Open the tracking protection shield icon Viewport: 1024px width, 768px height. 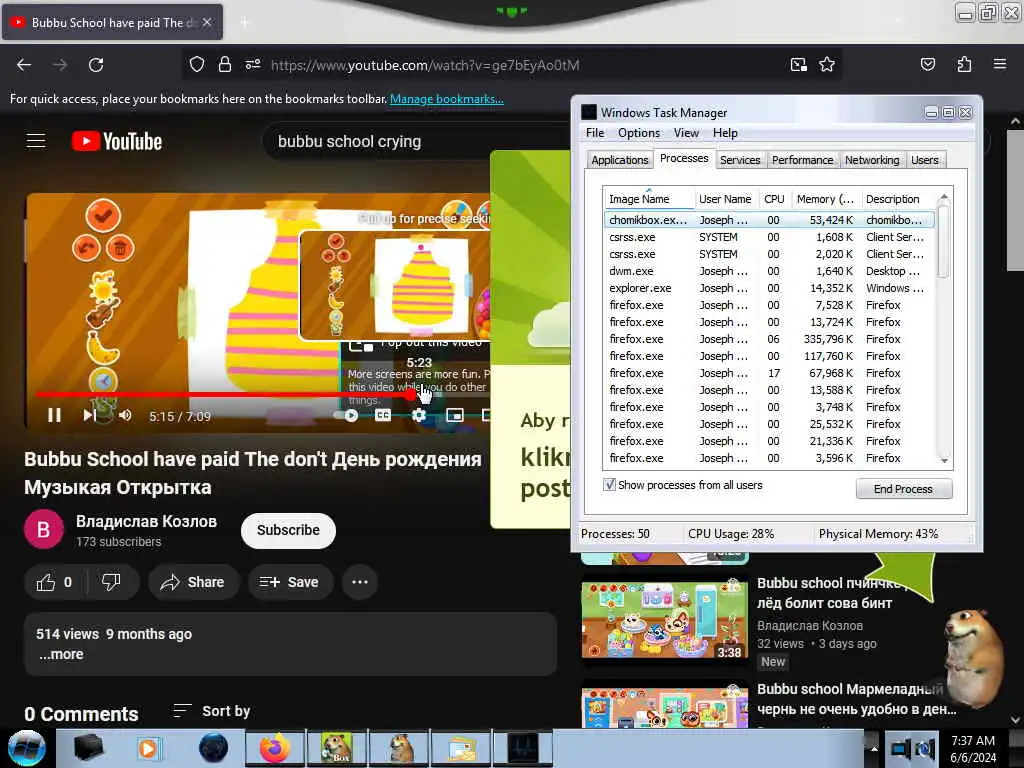tap(197, 64)
